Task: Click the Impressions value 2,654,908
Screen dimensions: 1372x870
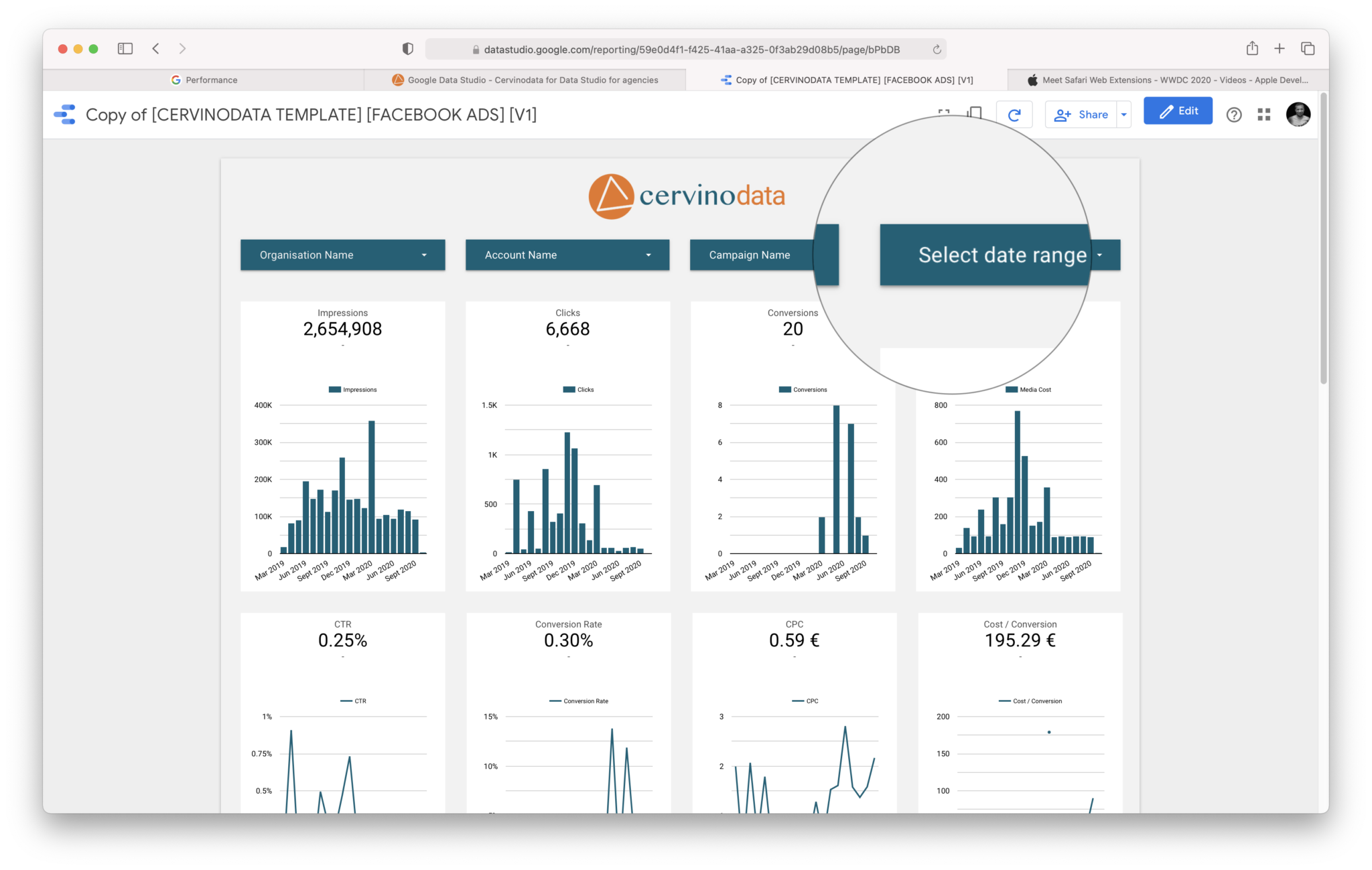Action: coord(342,329)
